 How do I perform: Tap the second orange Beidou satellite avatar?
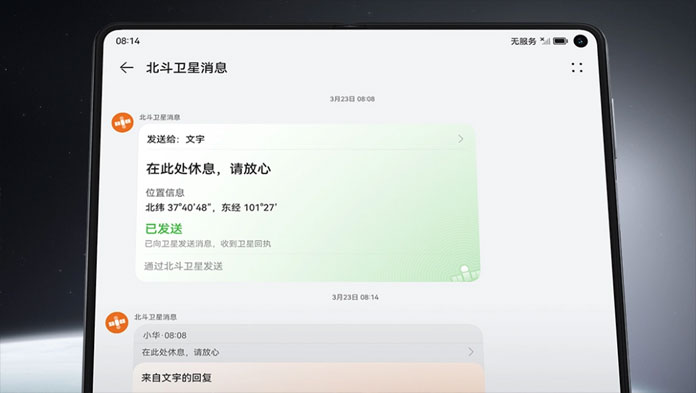pos(117,322)
